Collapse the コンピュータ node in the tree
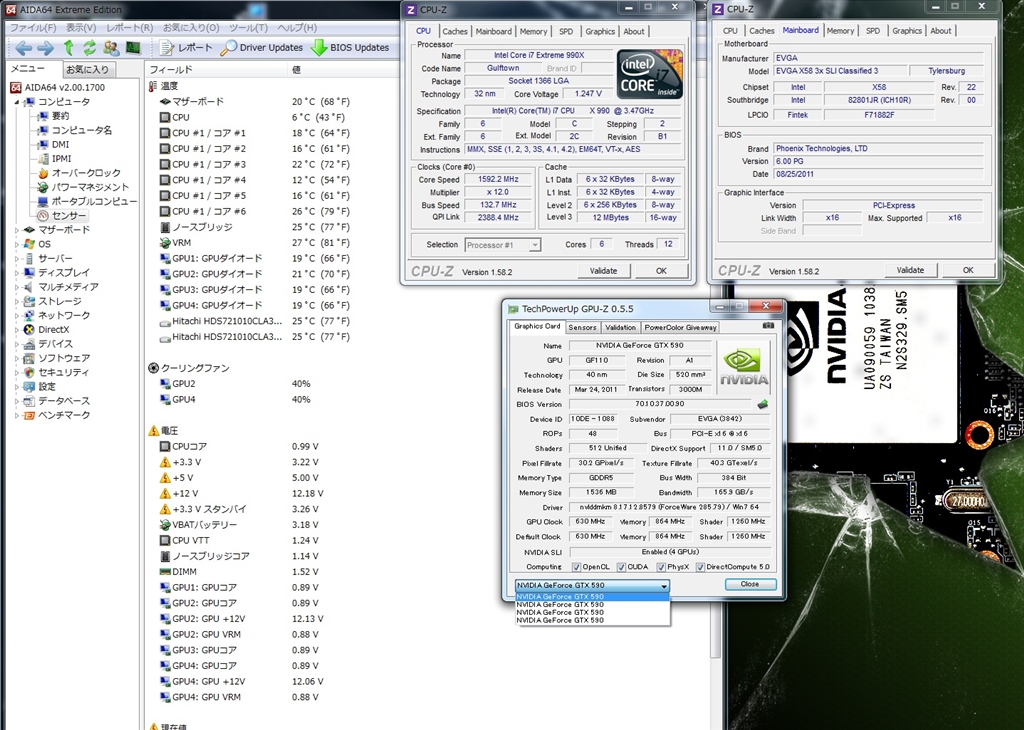Screen dimensions: 1024x730 17,102
